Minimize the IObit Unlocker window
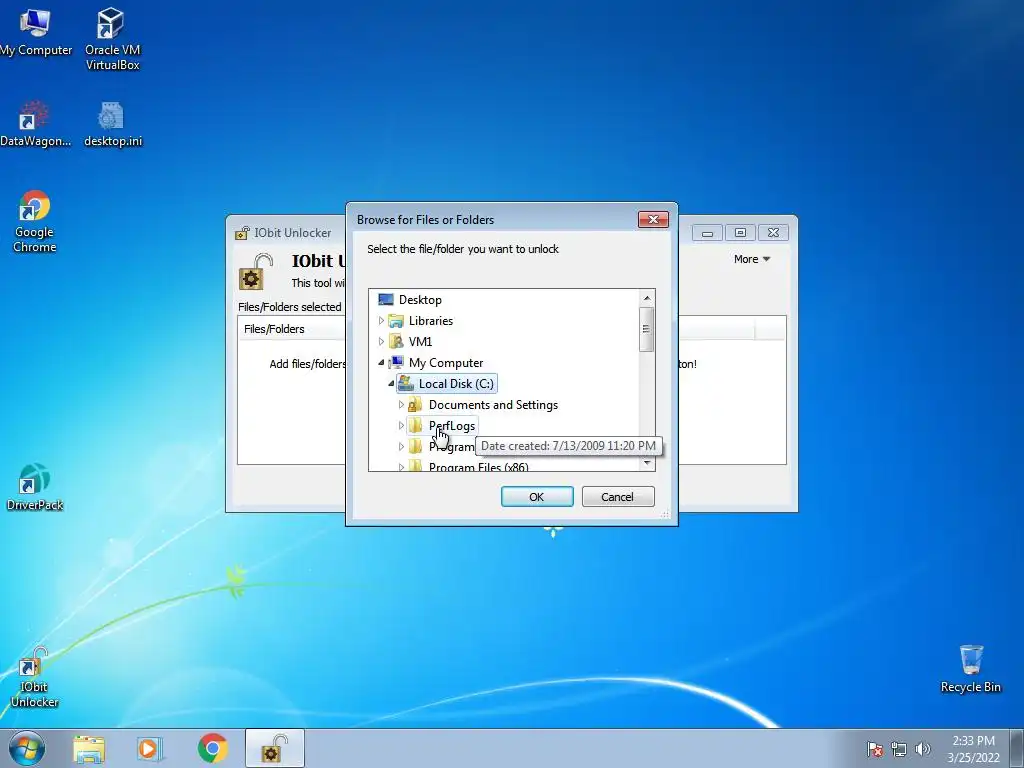 coord(707,233)
